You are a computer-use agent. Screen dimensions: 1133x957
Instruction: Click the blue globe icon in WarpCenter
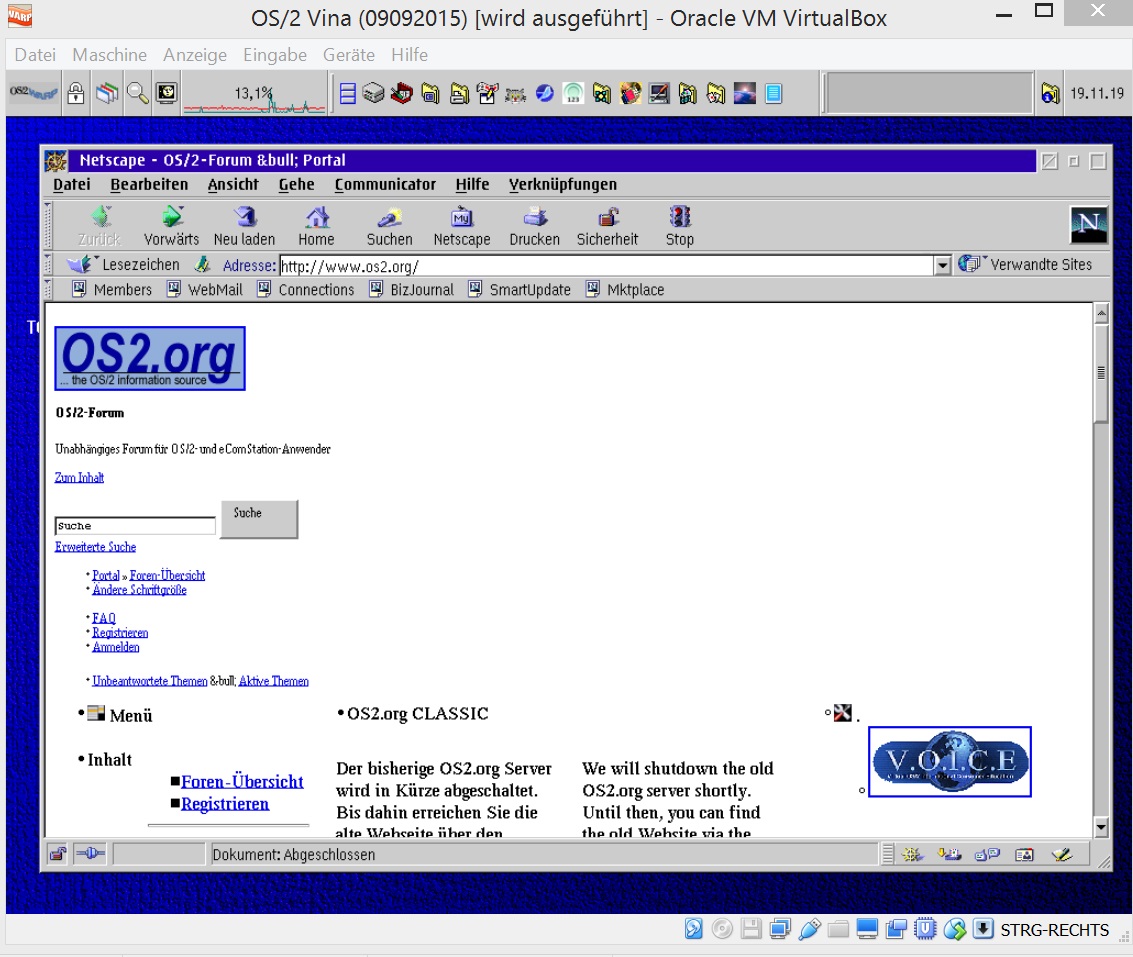pyautogui.click(x=544, y=93)
